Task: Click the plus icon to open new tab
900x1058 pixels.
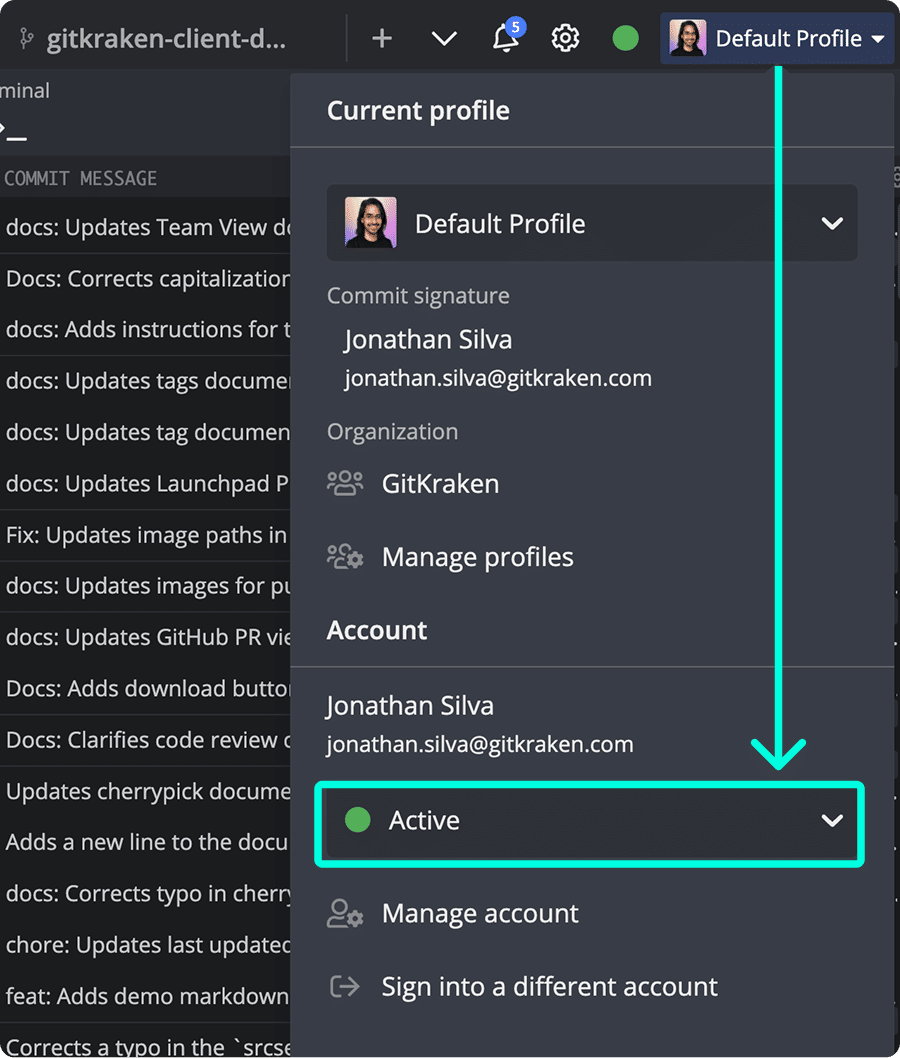Action: [x=381, y=38]
